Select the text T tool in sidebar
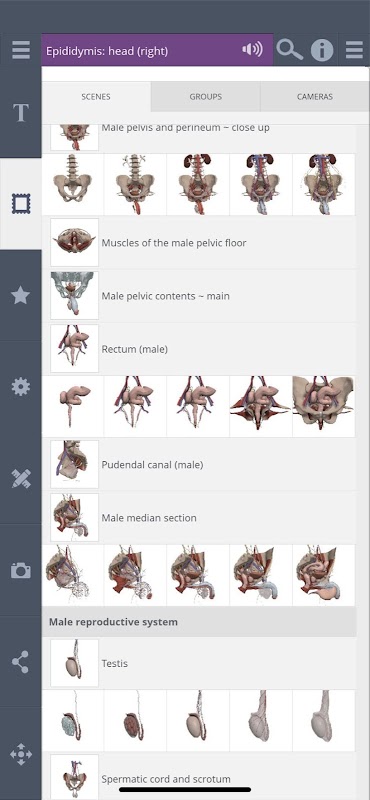370x800 pixels. (20, 113)
